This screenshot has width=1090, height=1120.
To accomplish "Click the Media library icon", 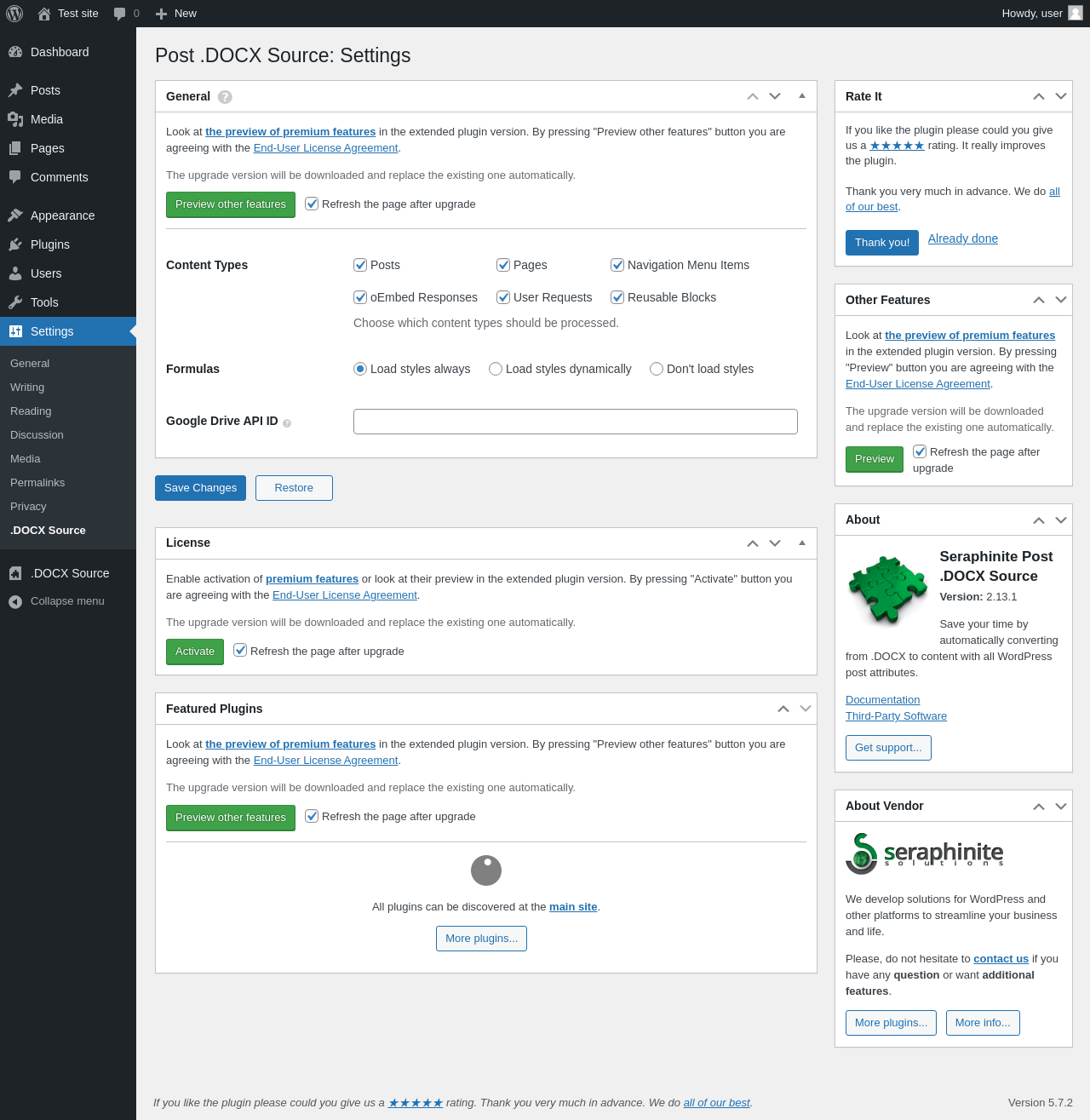I will coord(15,119).
